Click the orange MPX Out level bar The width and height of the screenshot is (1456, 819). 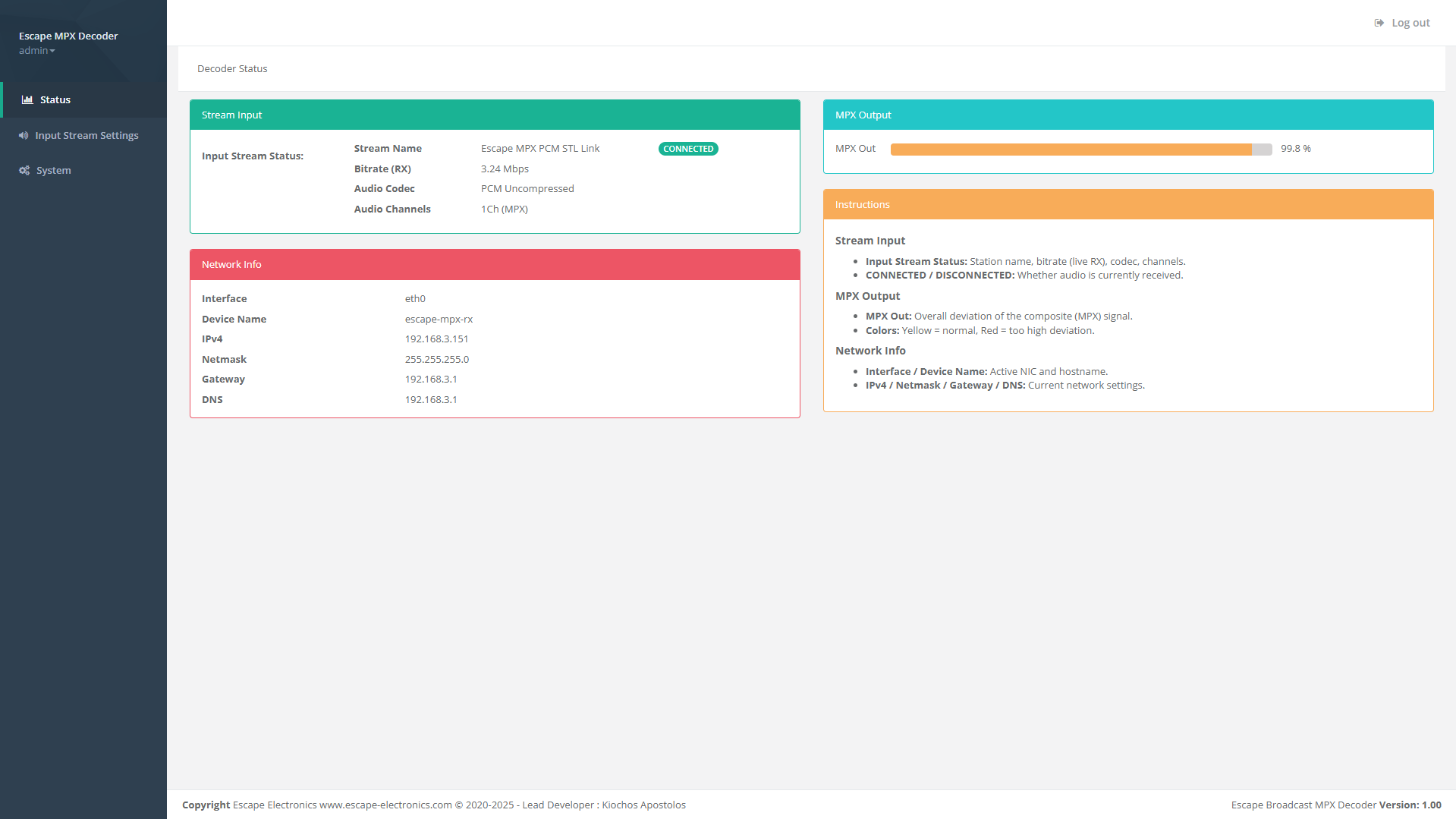(x=1070, y=150)
